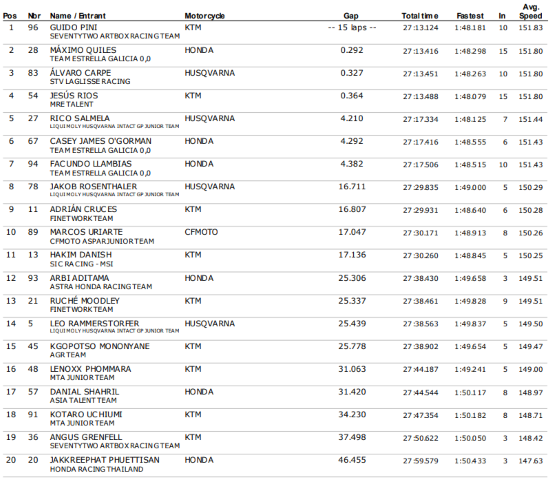Click gap value 0.292
Image resolution: width=553 pixels, height=480 pixels.
(x=352, y=50)
